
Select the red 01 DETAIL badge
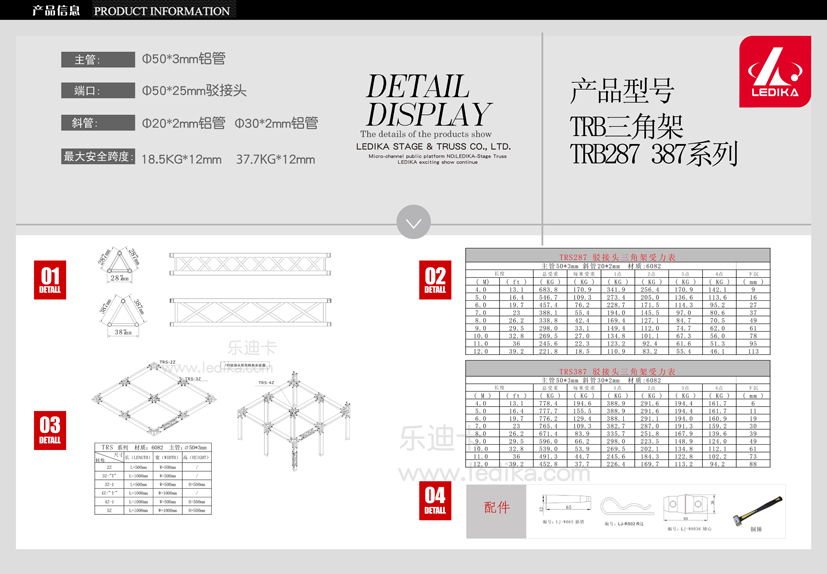[x=50, y=280]
